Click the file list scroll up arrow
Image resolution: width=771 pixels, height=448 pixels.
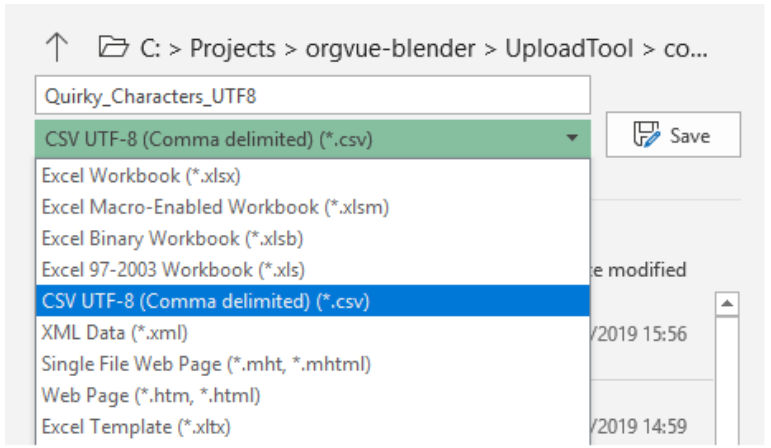[x=727, y=304]
